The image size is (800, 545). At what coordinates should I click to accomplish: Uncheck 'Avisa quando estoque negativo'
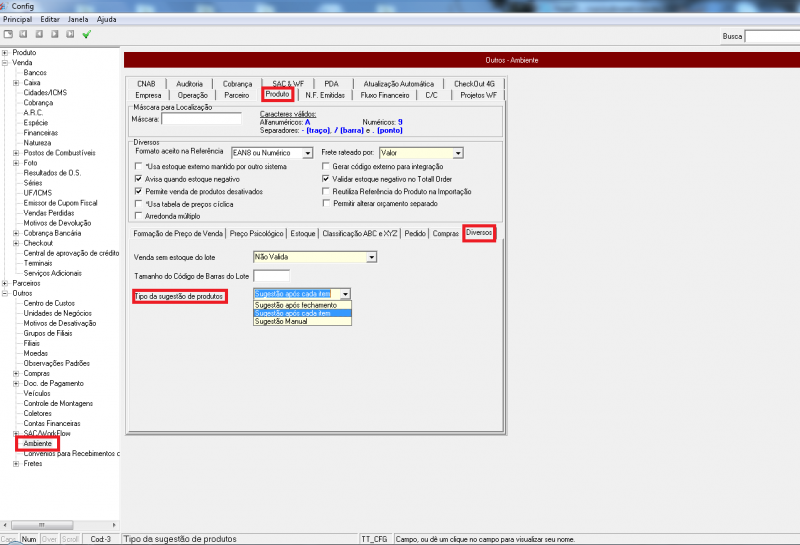[x=138, y=177]
